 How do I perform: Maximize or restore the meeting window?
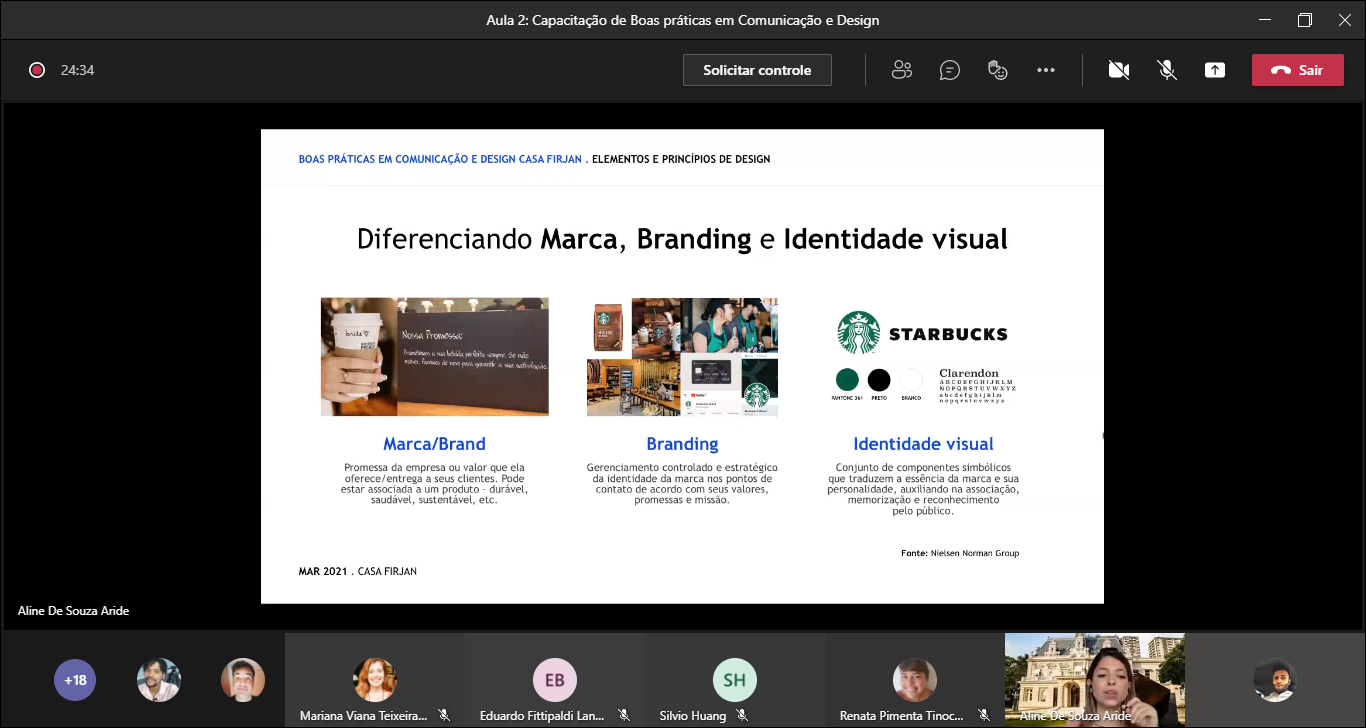coord(1304,20)
